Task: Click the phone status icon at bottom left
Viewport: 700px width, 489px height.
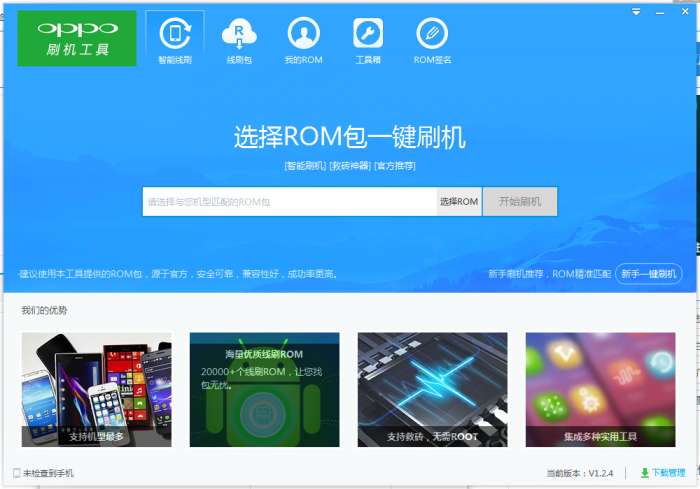Action: click(x=17, y=473)
